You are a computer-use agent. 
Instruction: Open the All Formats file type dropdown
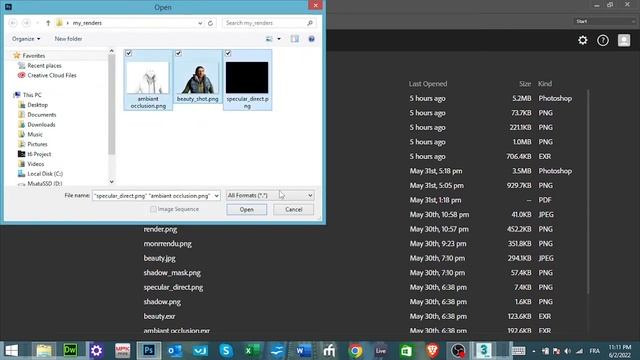tap(270, 196)
